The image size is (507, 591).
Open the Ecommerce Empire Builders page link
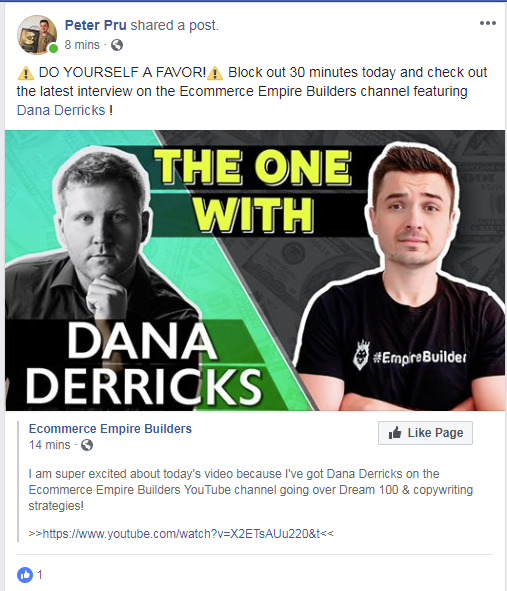[x=110, y=429]
